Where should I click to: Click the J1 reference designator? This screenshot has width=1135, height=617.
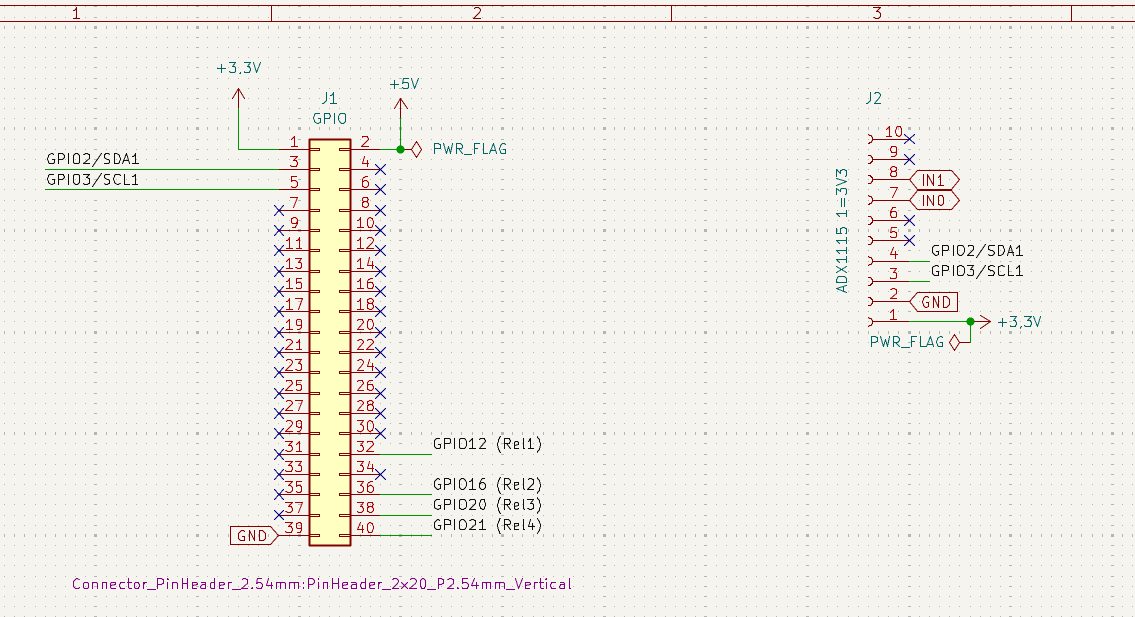click(x=329, y=98)
